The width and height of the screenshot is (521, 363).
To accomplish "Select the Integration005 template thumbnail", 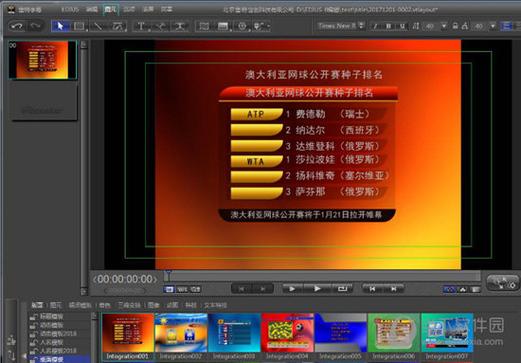I will (341, 337).
